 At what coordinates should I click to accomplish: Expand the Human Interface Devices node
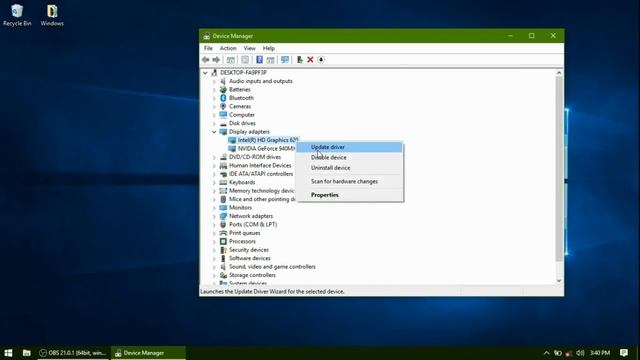tap(214, 166)
